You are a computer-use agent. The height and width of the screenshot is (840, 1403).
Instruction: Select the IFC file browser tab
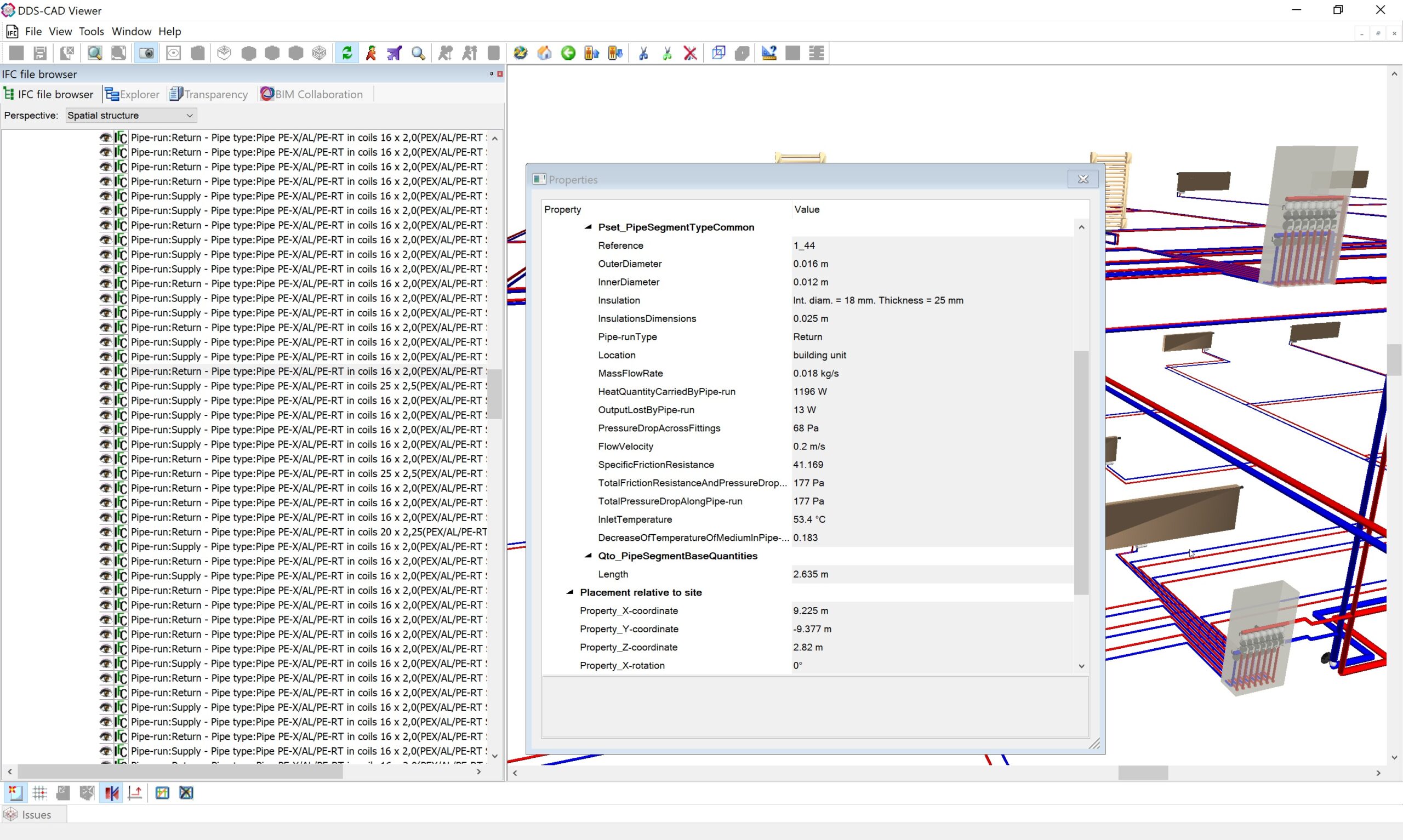coord(48,94)
